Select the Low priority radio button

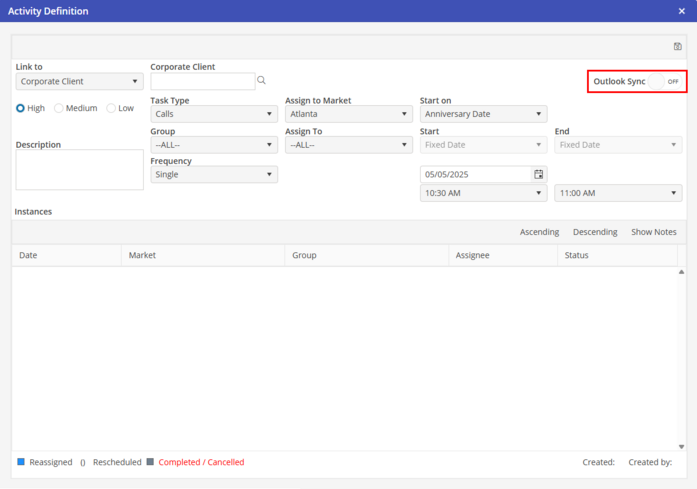click(x=111, y=108)
